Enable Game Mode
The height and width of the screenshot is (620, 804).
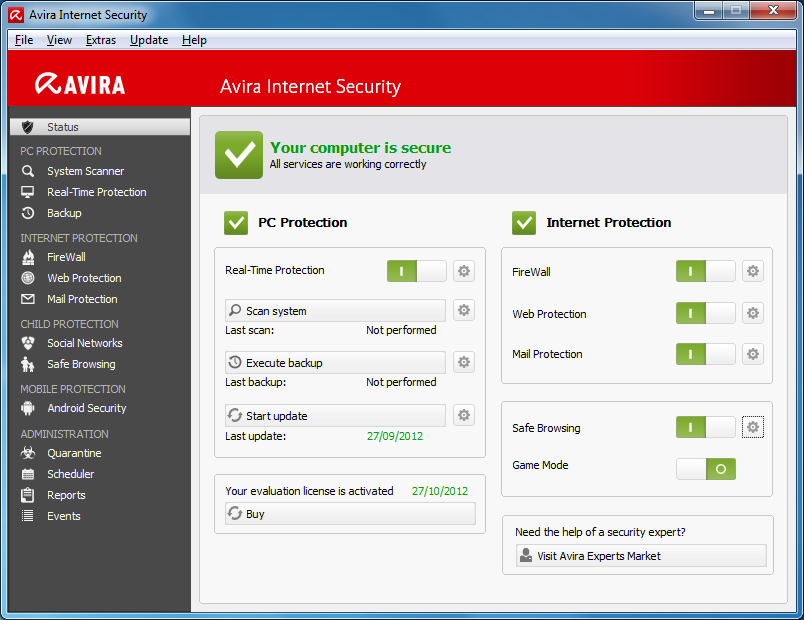pos(706,468)
